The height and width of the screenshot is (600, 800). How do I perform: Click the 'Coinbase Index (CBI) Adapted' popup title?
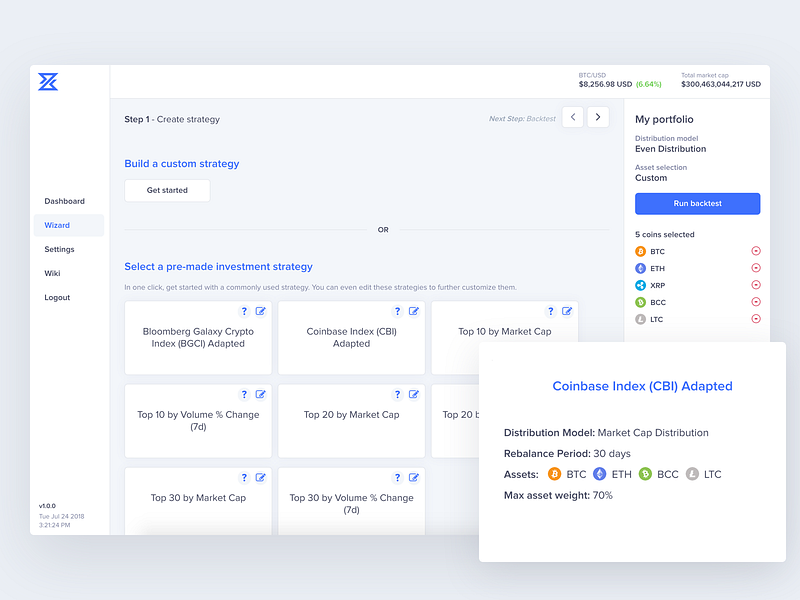pyautogui.click(x=642, y=386)
